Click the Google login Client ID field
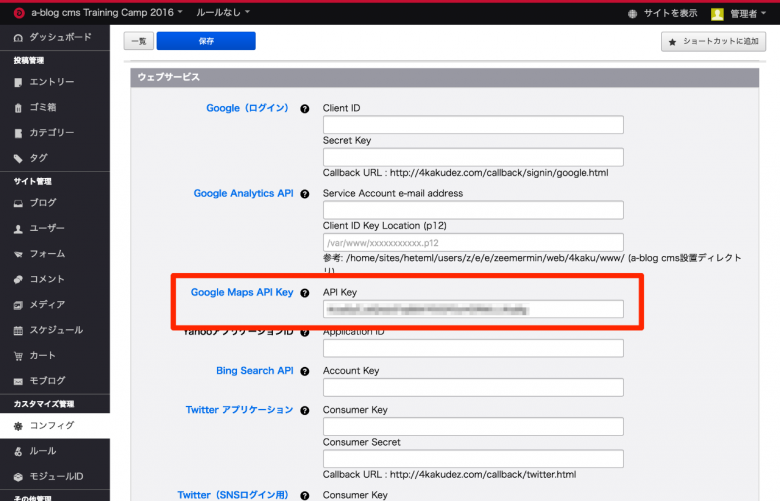Screen dimensions: 780x501 (473, 125)
